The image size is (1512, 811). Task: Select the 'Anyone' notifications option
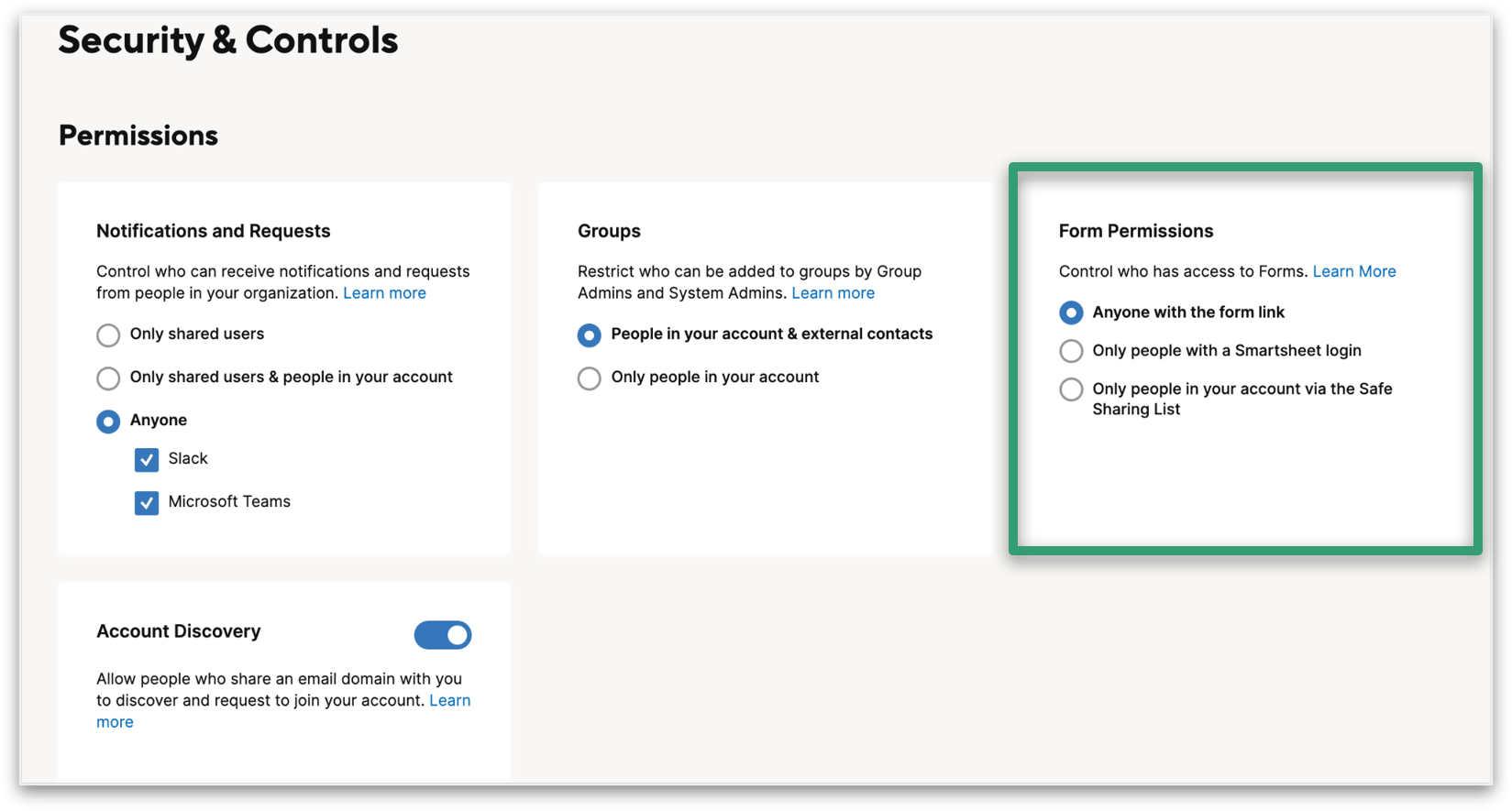point(108,422)
